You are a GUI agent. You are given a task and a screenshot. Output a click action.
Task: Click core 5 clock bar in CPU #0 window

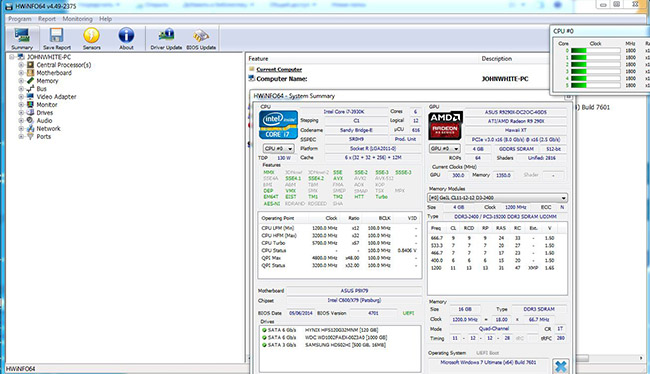(595, 85)
